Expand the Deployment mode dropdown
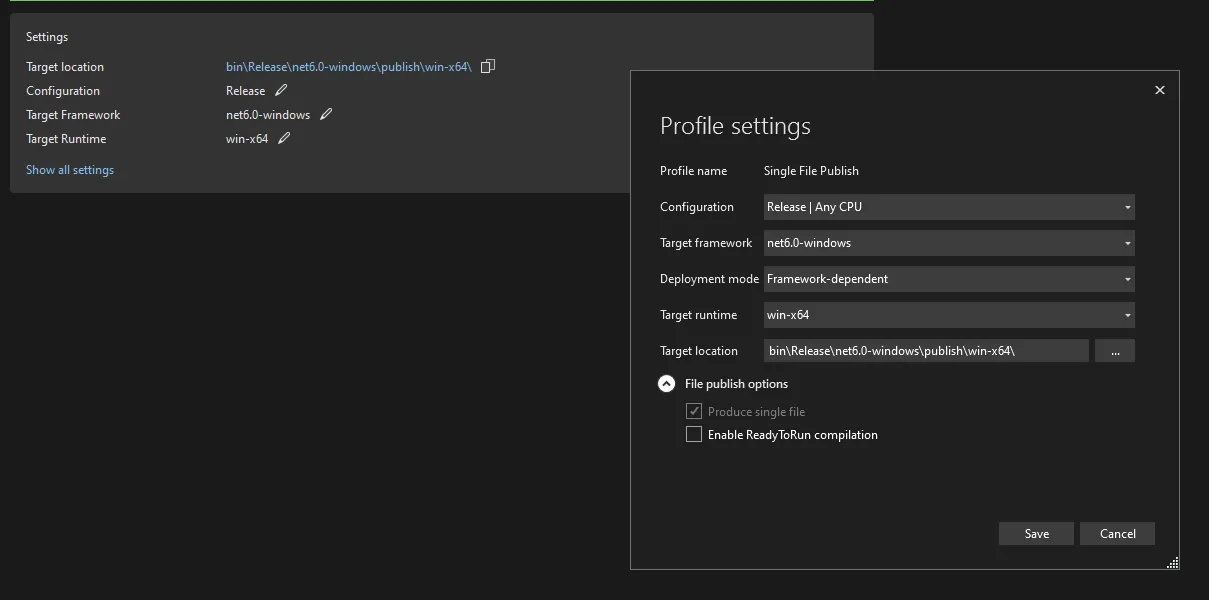1209x600 pixels. tap(948, 279)
